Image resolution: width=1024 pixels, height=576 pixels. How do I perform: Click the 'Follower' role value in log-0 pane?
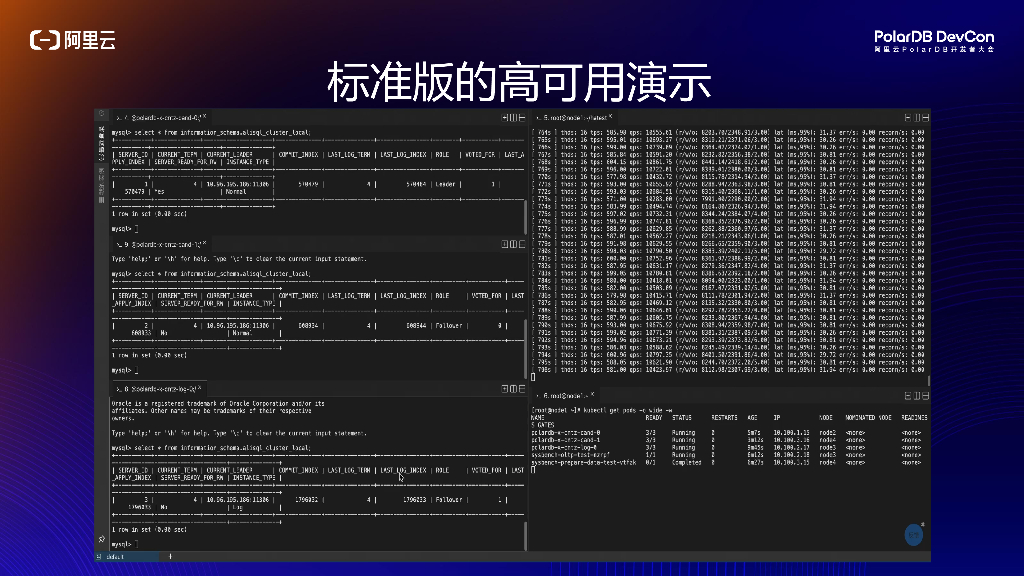click(x=449, y=500)
